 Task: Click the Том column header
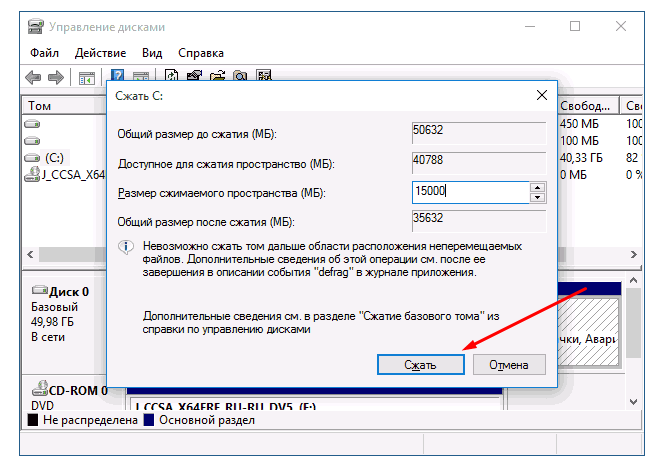(65, 105)
